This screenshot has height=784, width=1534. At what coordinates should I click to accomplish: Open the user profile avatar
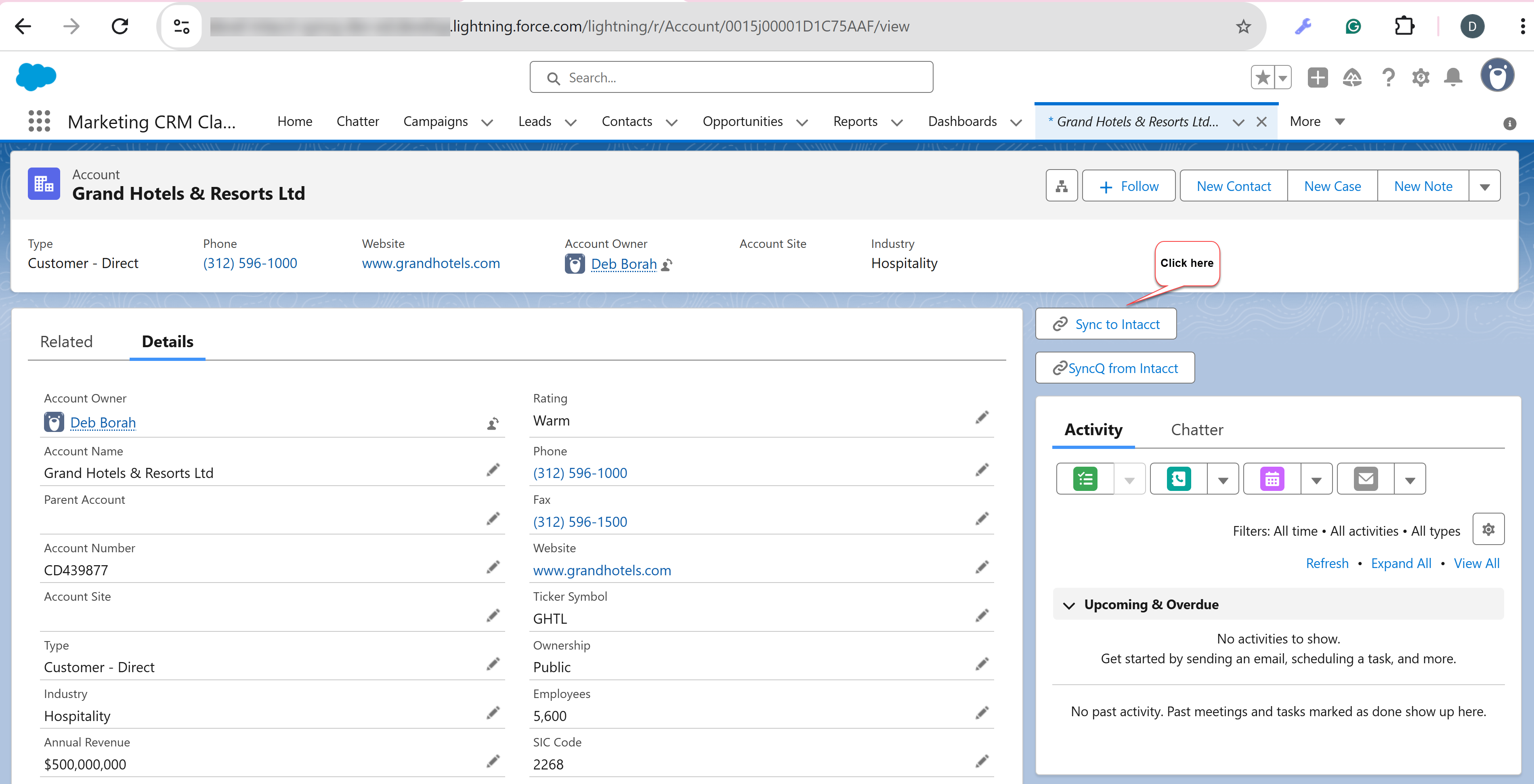[x=1497, y=75]
